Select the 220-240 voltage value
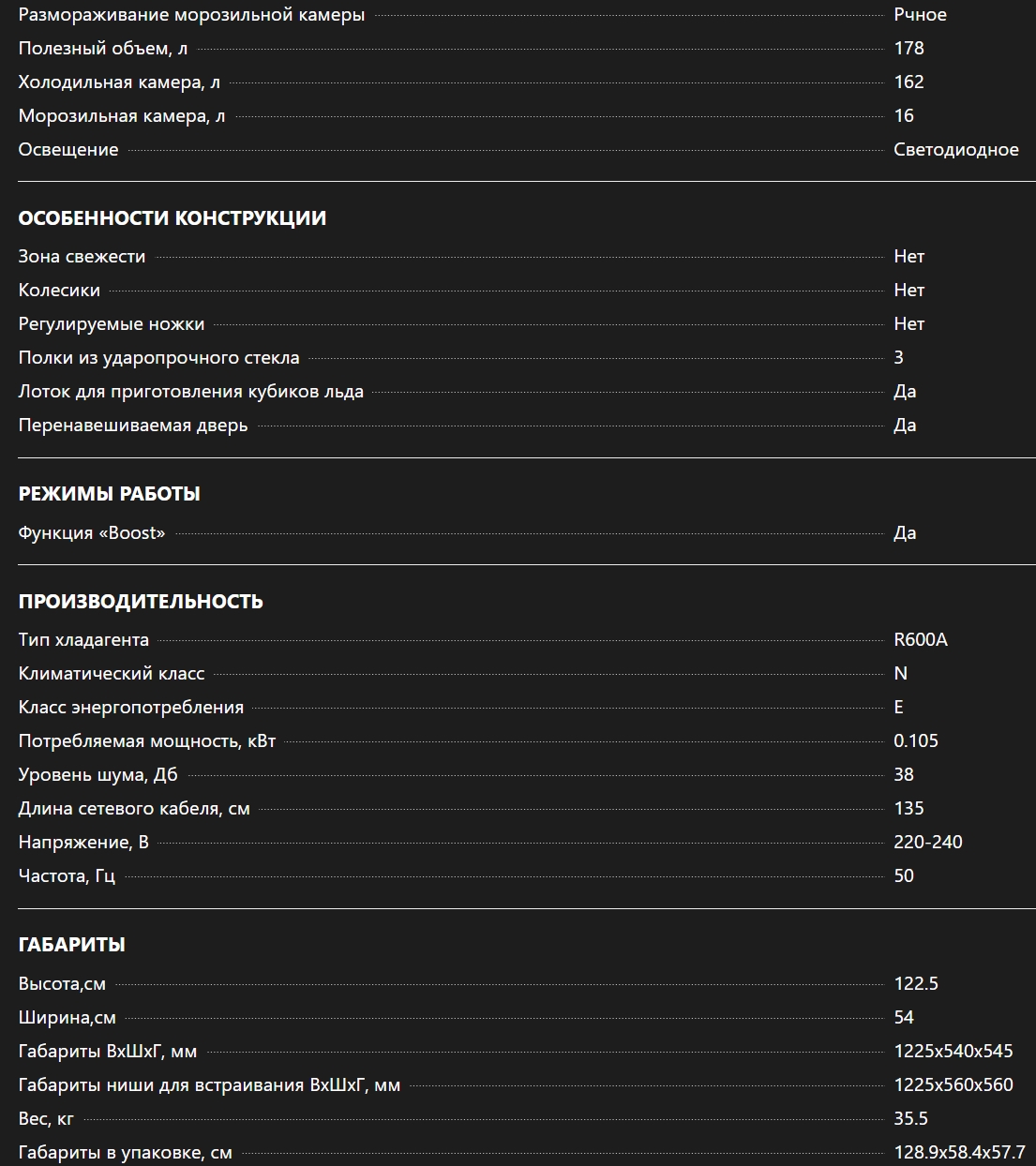Screen dimensions: 1036x1166 [928, 843]
